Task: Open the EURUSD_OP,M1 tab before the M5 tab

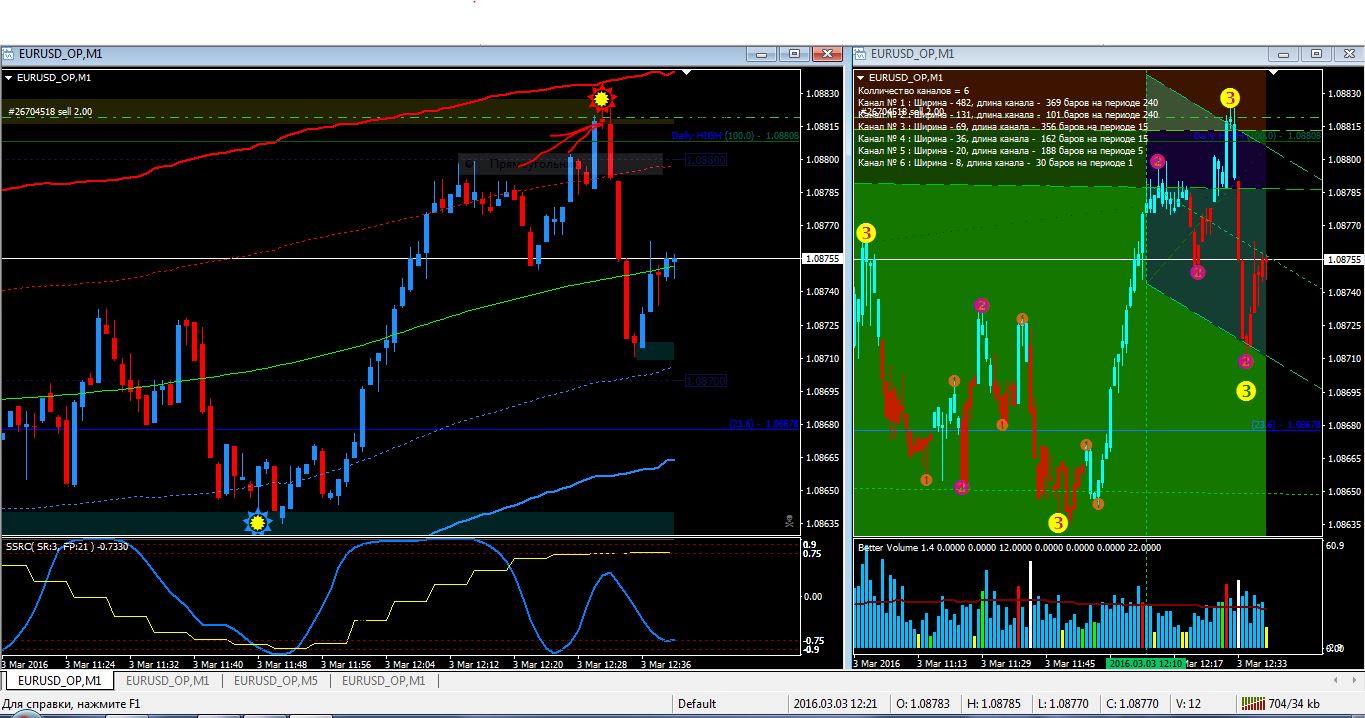Action: 167,680
